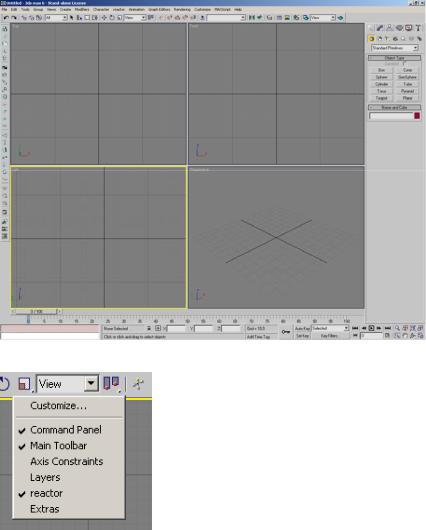Toggle the selection lock padlock in status bar
Screen dimensions: 426x530
[149, 328]
